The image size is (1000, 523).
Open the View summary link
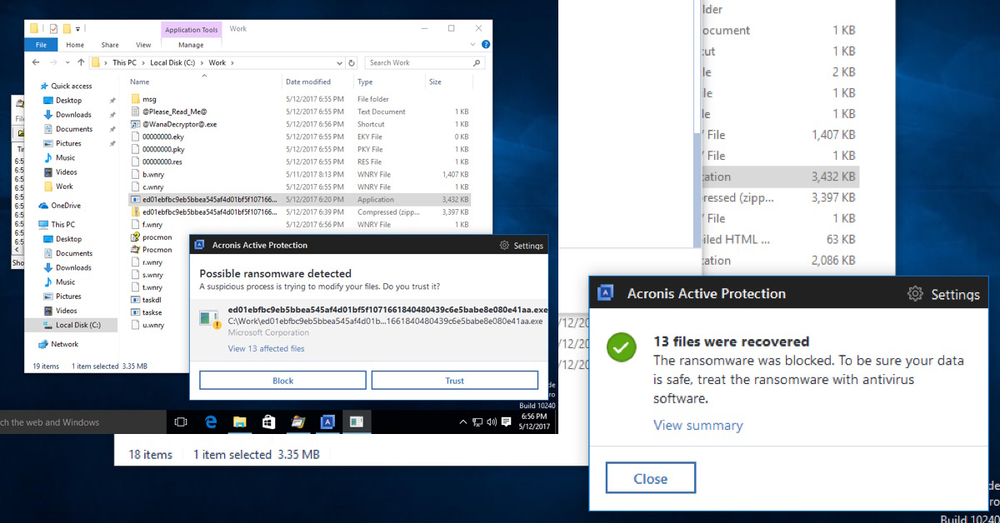[x=698, y=425]
